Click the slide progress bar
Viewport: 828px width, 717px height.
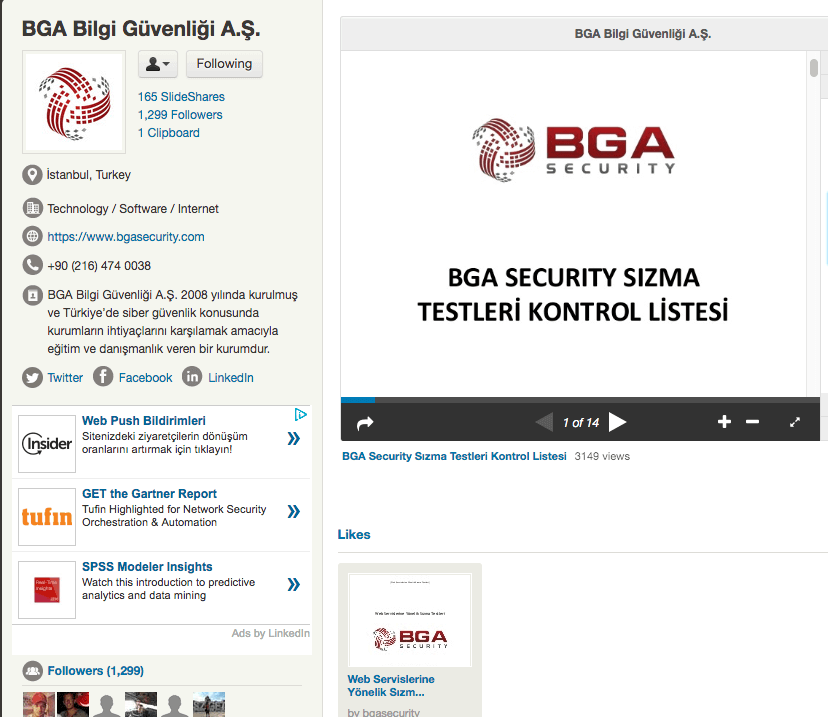pyautogui.click(x=580, y=400)
